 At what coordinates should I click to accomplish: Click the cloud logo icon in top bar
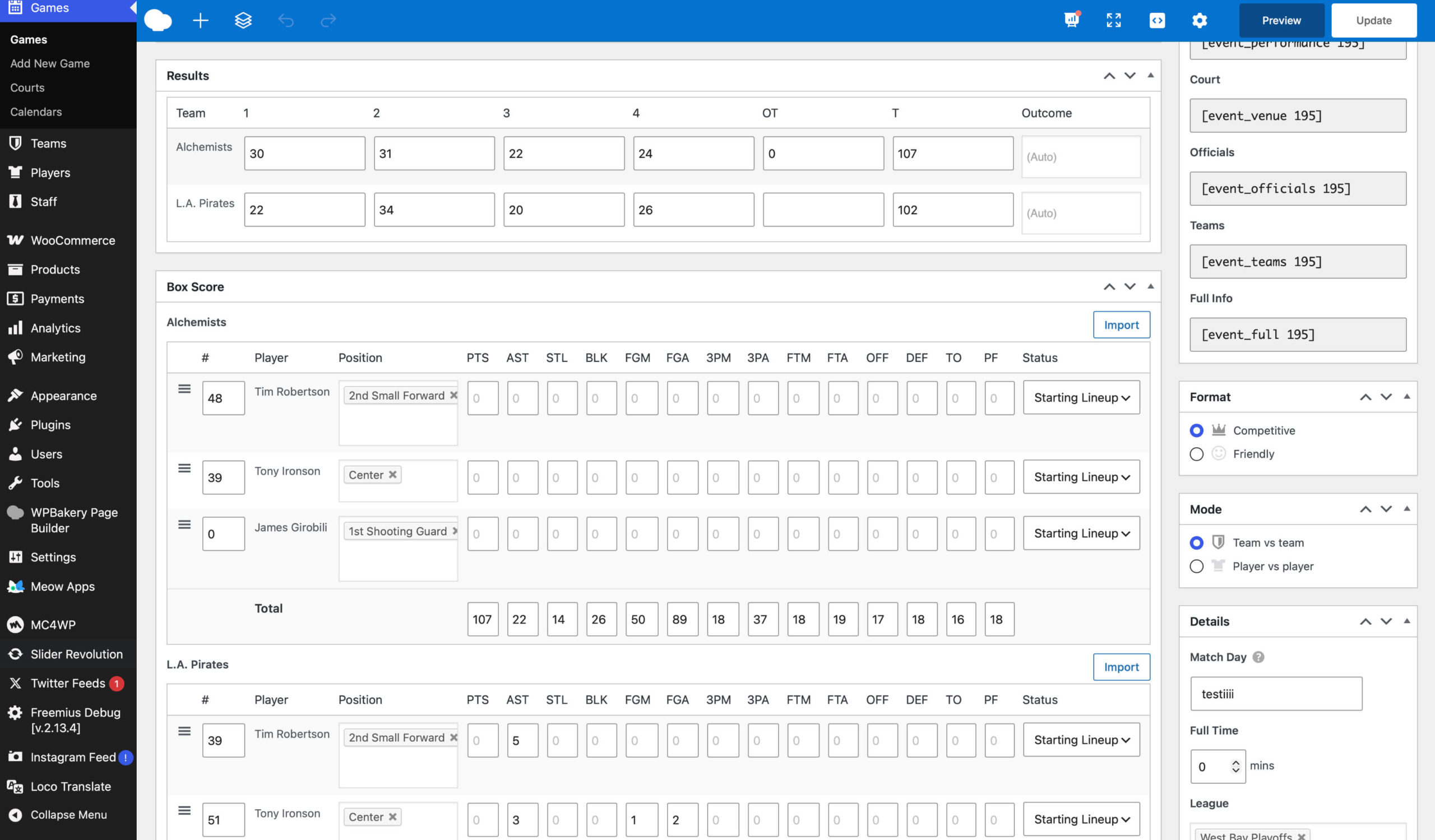point(158,21)
